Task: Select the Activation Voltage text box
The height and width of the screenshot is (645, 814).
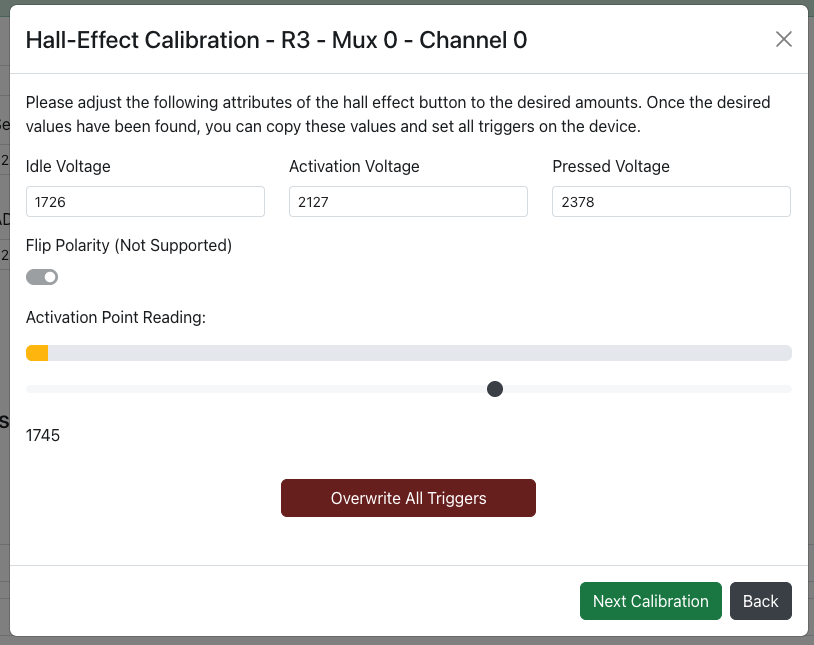Action: point(408,201)
